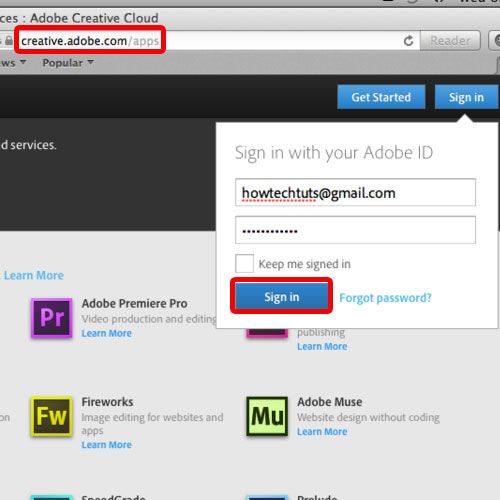Click the padlock icon in address bar

tap(9, 41)
